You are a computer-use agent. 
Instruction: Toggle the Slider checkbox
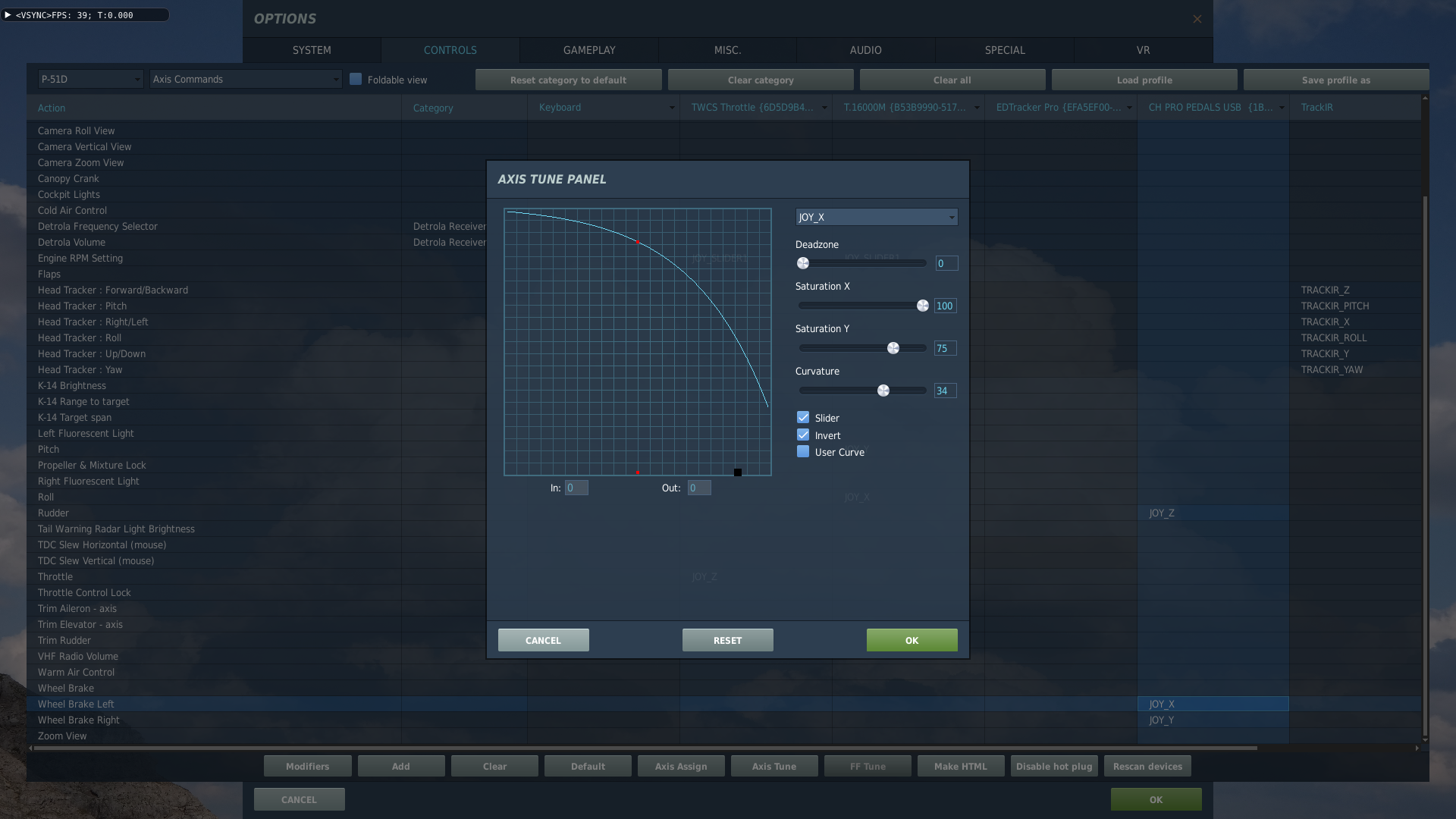click(803, 417)
